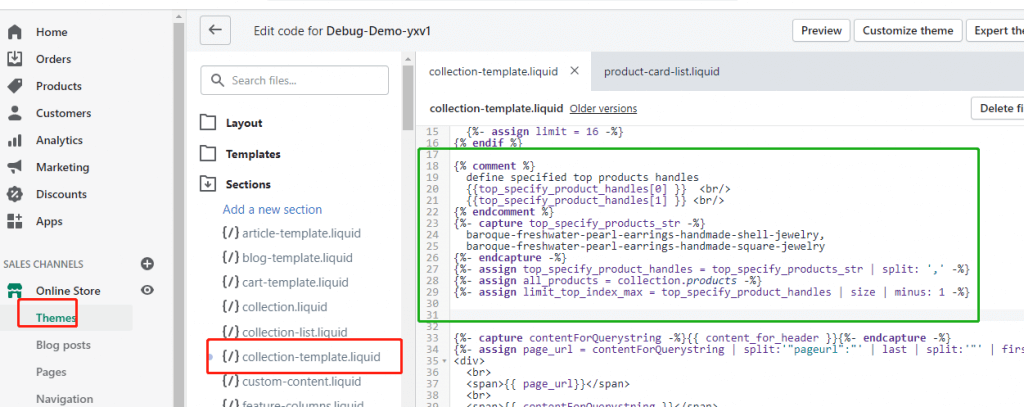Open the Older versions link

pos(603,108)
